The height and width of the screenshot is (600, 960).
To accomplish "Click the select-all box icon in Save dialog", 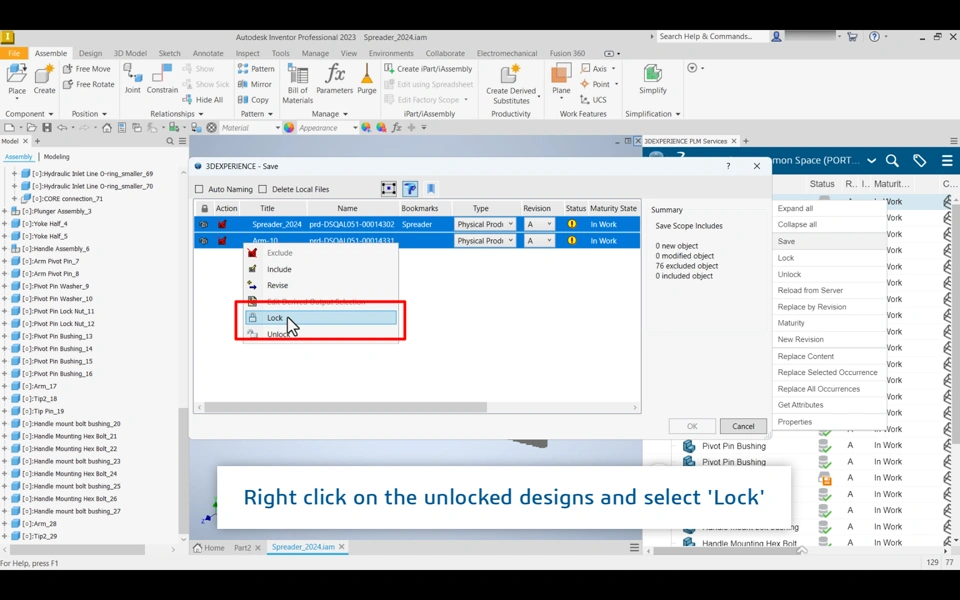I will pos(389,189).
